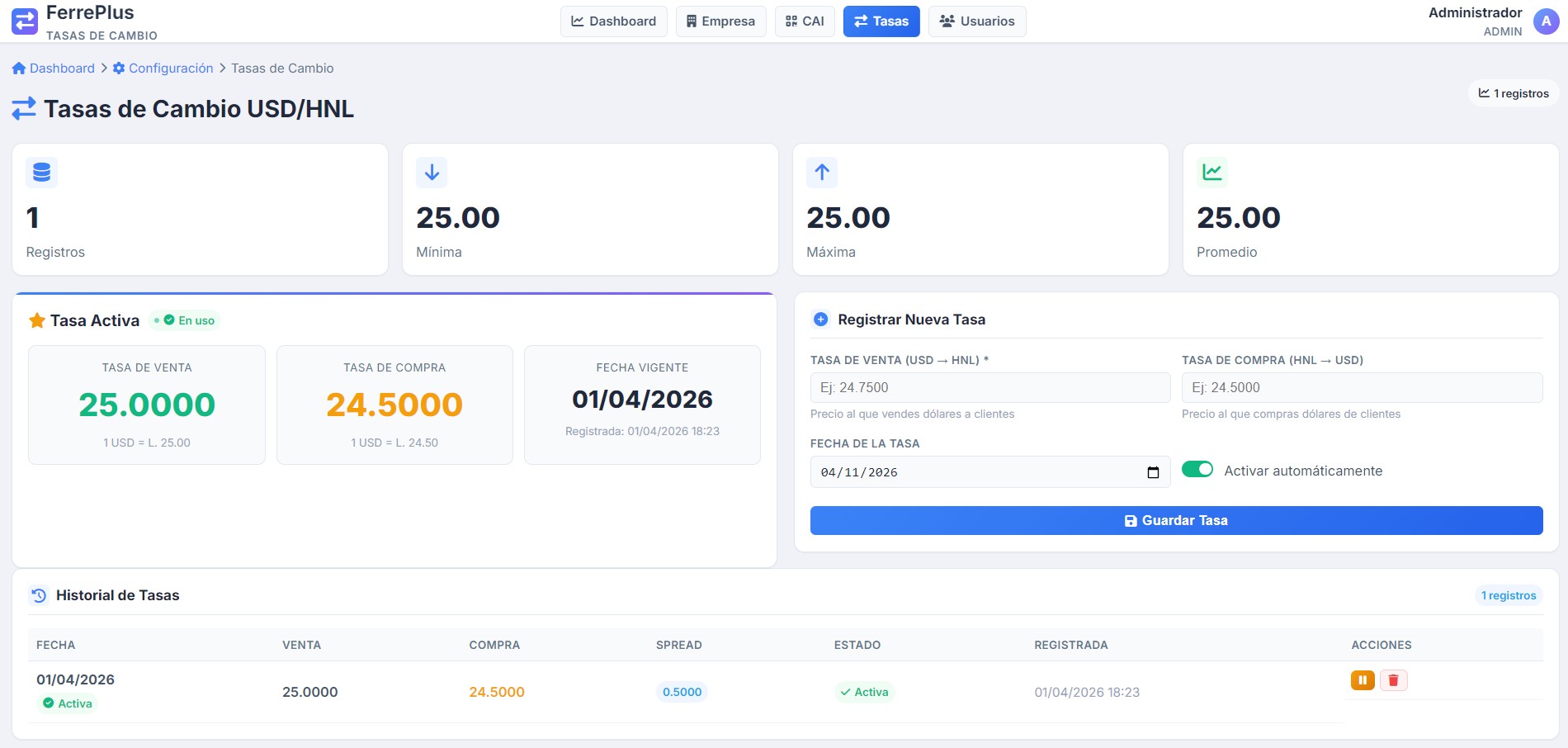Follow the Dashboard breadcrumb link
Viewport: 1568px width, 748px height.
(x=54, y=69)
